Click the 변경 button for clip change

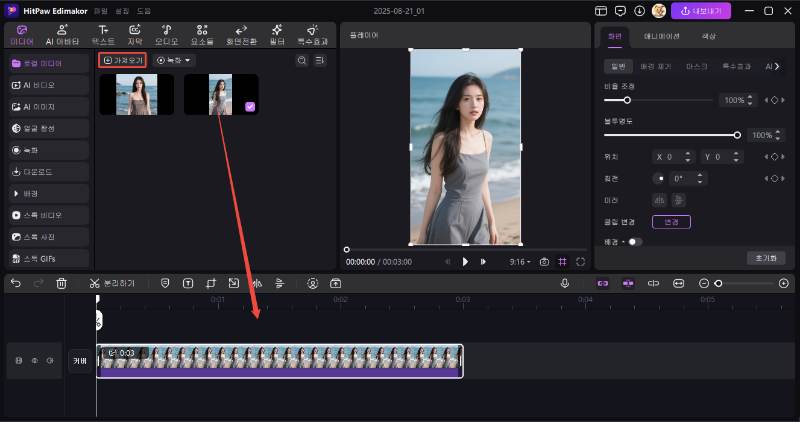pyautogui.click(x=671, y=222)
